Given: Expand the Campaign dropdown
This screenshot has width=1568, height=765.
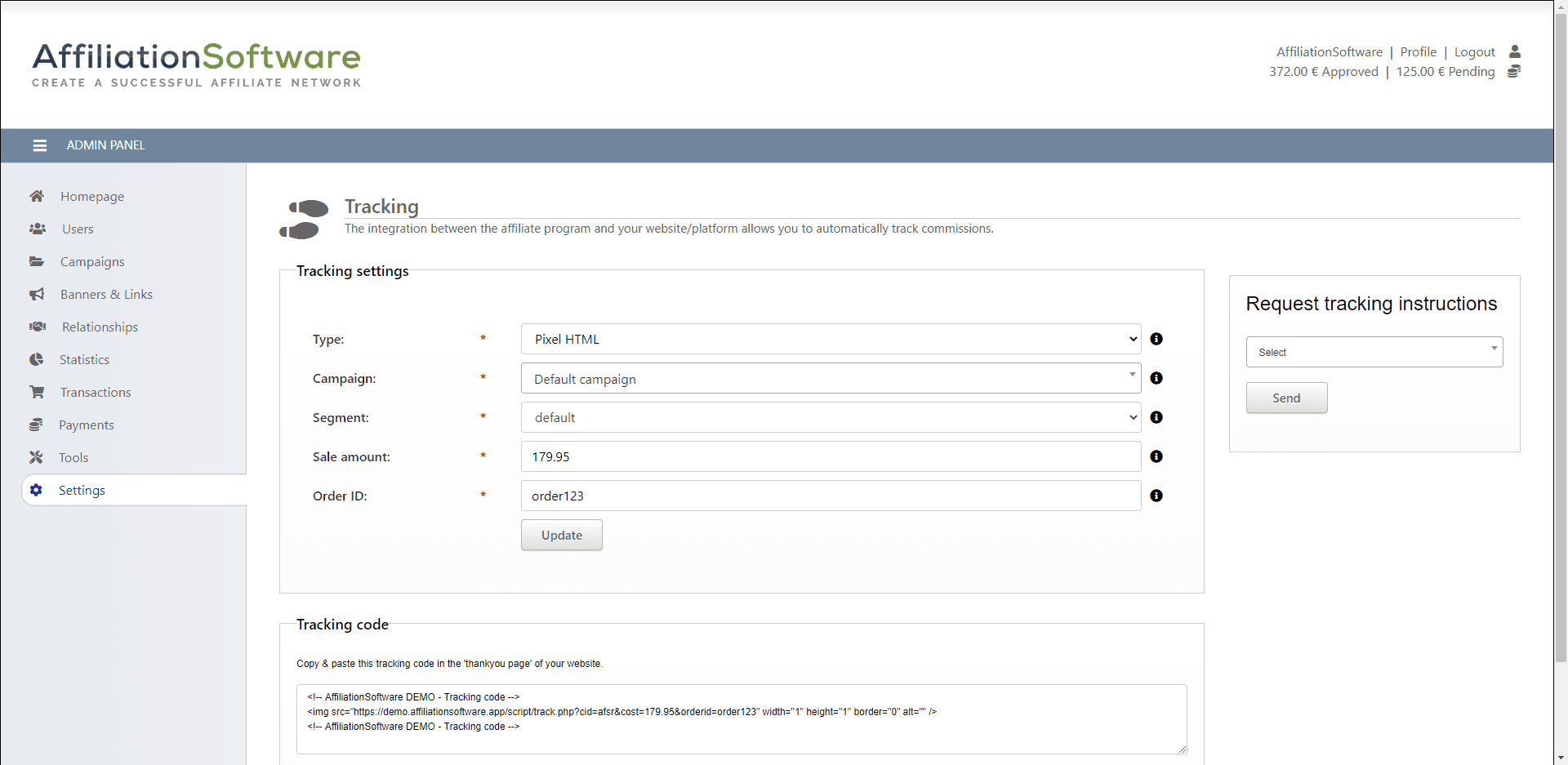Looking at the screenshot, I should 831,378.
